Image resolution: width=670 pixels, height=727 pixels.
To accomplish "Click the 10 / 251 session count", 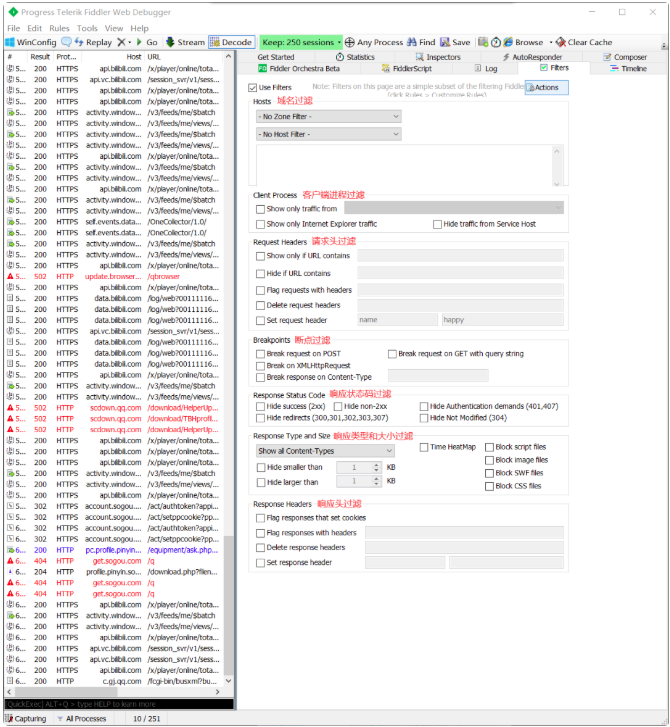I will (147, 719).
